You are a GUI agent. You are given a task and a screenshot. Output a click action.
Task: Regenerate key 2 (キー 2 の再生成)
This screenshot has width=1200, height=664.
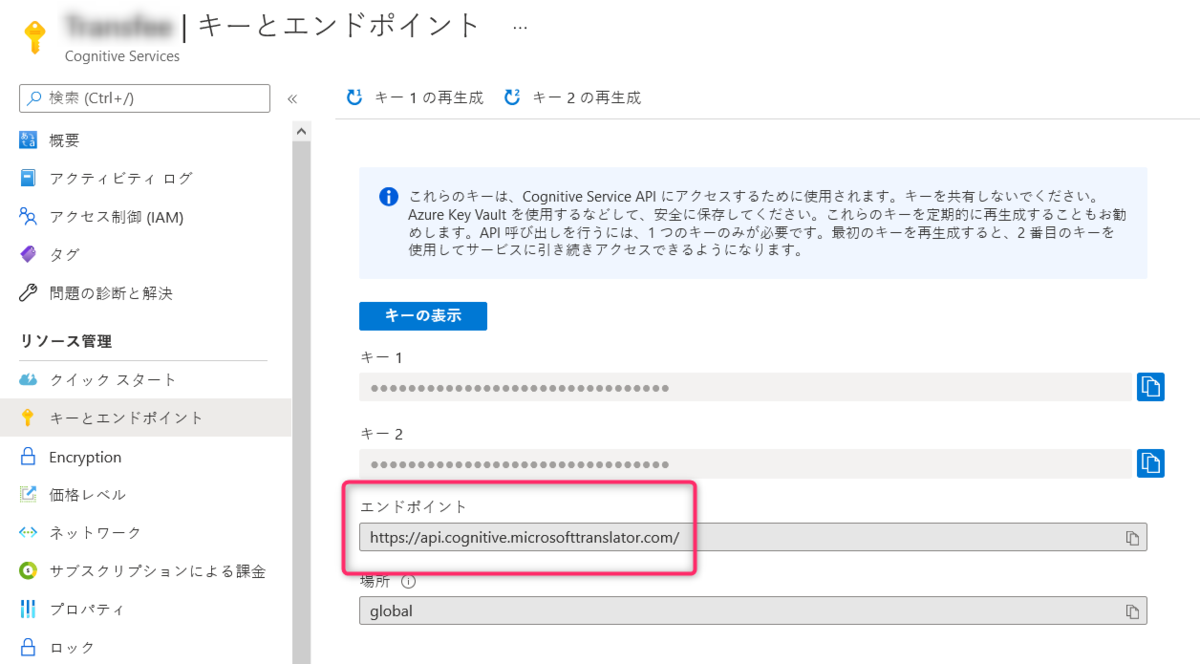572,97
